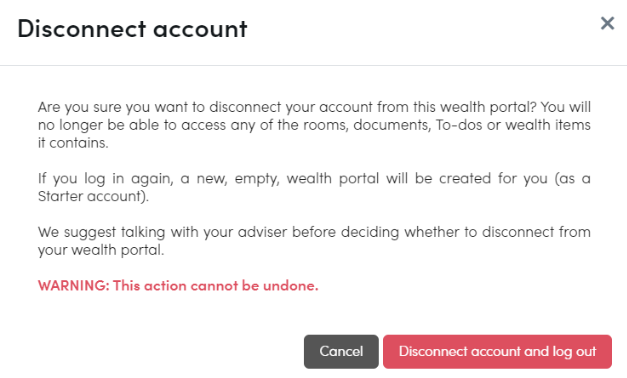Click the phrase 'wealth items' in first paragraph
Image resolution: width=627 pixels, height=378 pixels.
pos(548,125)
